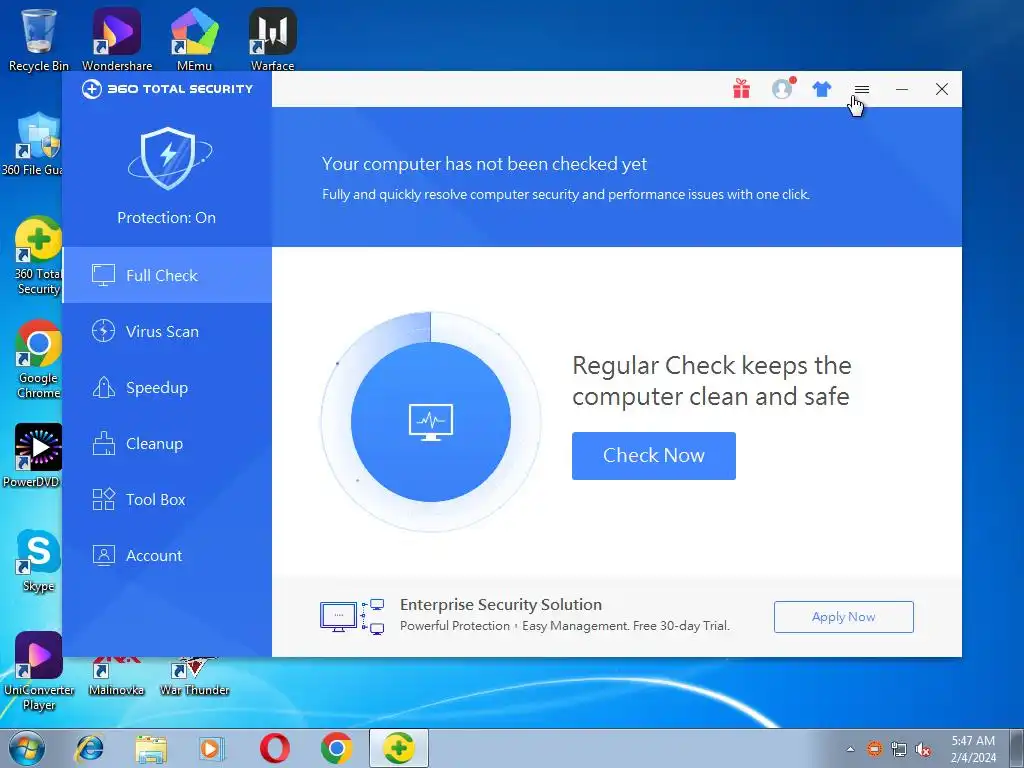
Task: Select the Skype desktop shortcut
Action: pos(39,560)
